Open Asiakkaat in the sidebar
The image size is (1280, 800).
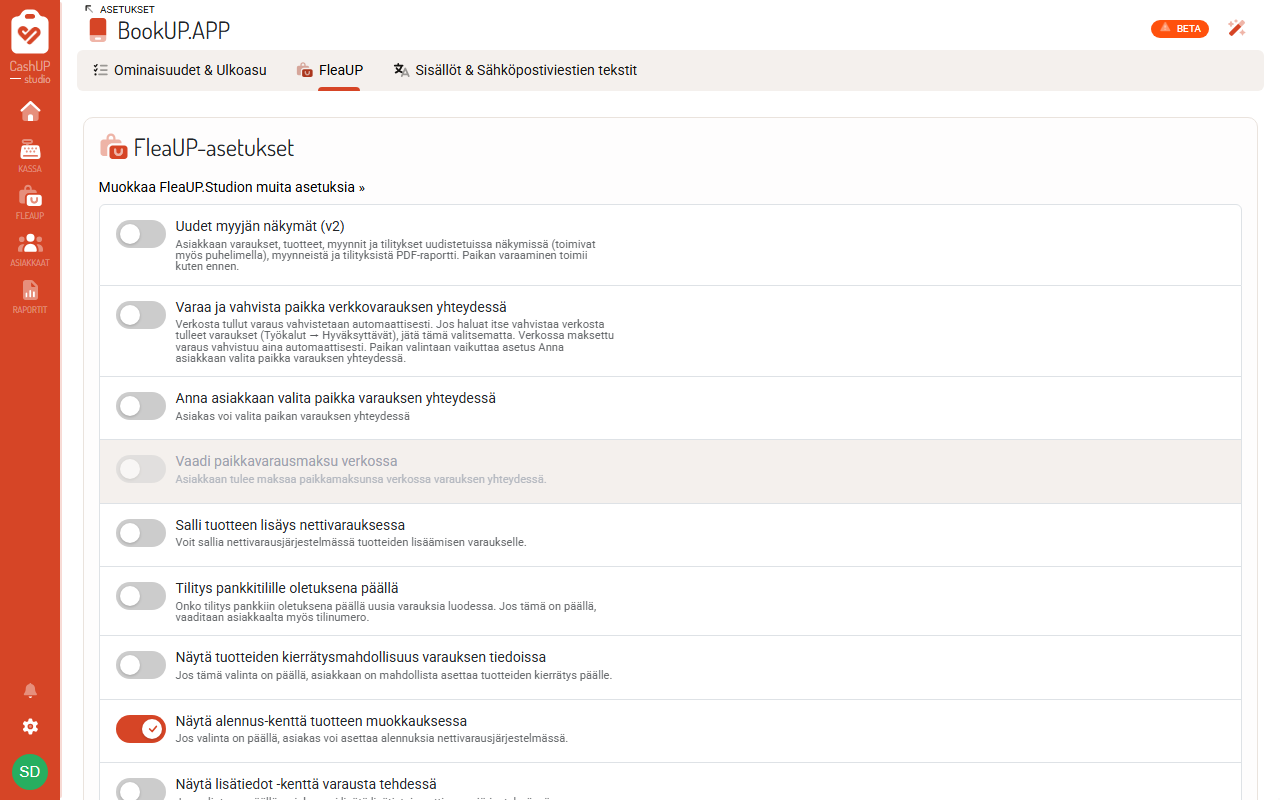click(30, 250)
